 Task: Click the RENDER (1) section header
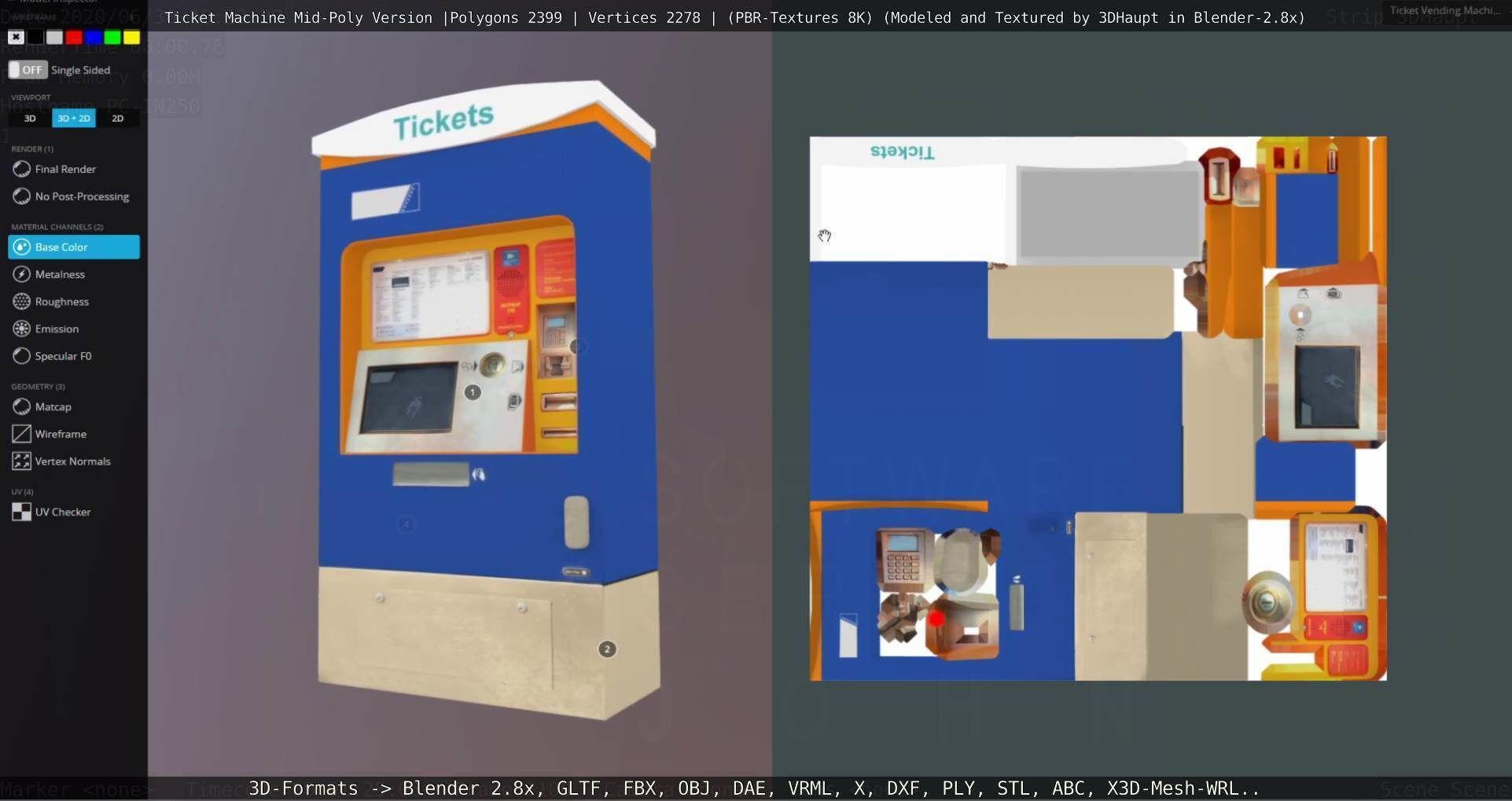point(32,149)
